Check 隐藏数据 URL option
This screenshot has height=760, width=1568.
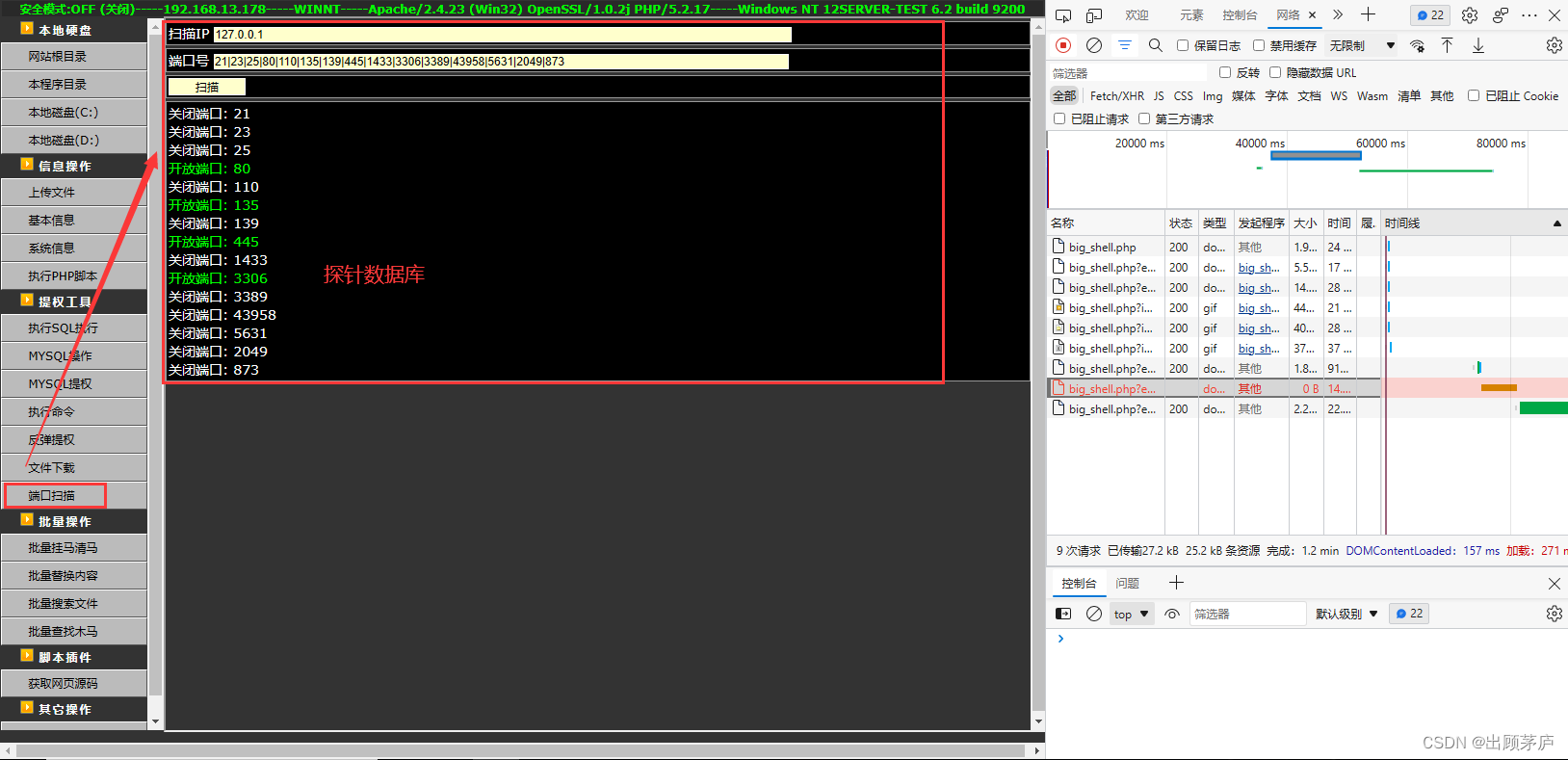1275,72
